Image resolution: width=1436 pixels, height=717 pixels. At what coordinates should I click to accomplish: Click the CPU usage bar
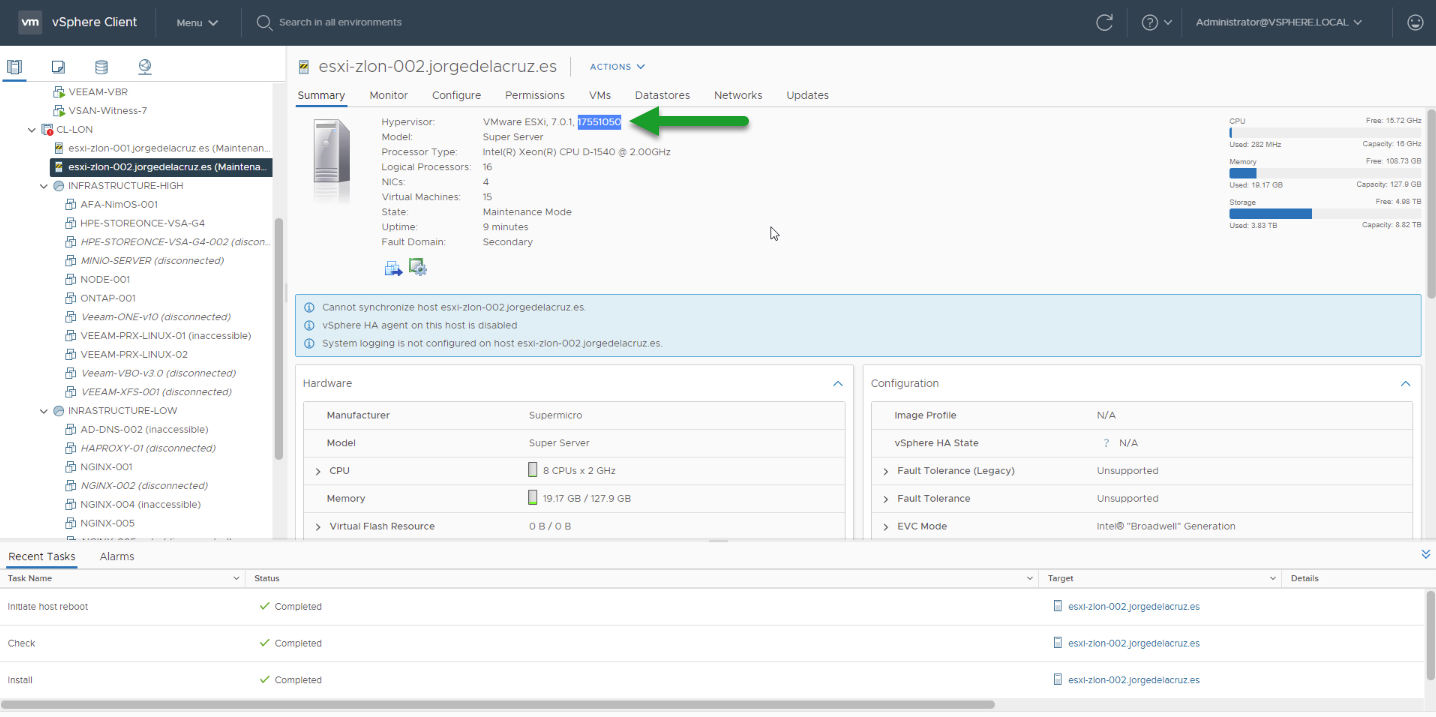(1325, 132)
